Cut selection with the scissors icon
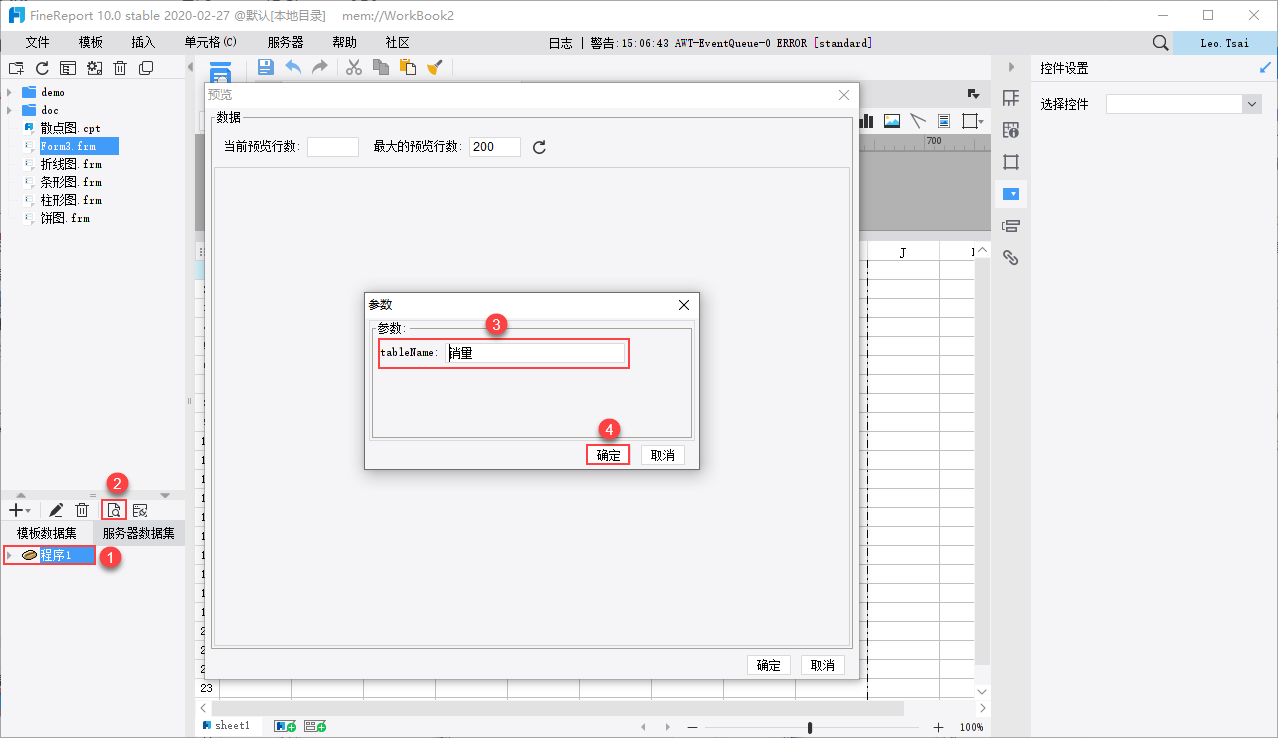 (353, 67)
